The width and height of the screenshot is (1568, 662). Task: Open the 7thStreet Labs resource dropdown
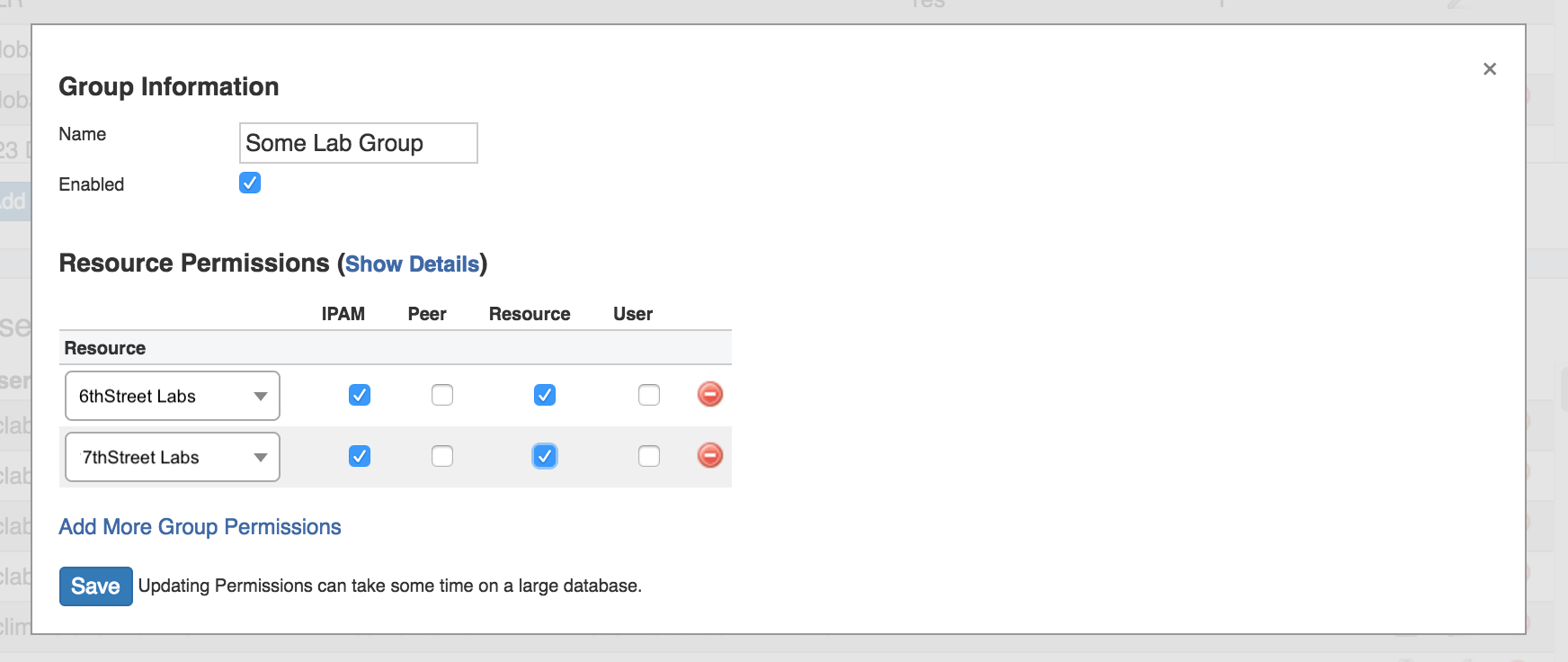point(173,457)
